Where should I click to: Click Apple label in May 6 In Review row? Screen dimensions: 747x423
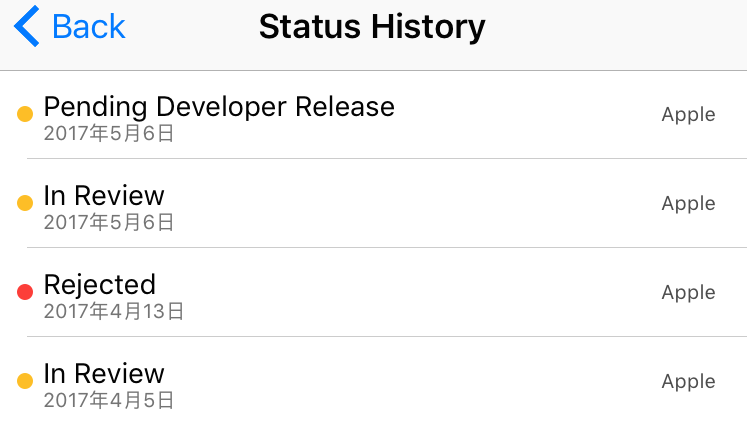pos(688,203)
